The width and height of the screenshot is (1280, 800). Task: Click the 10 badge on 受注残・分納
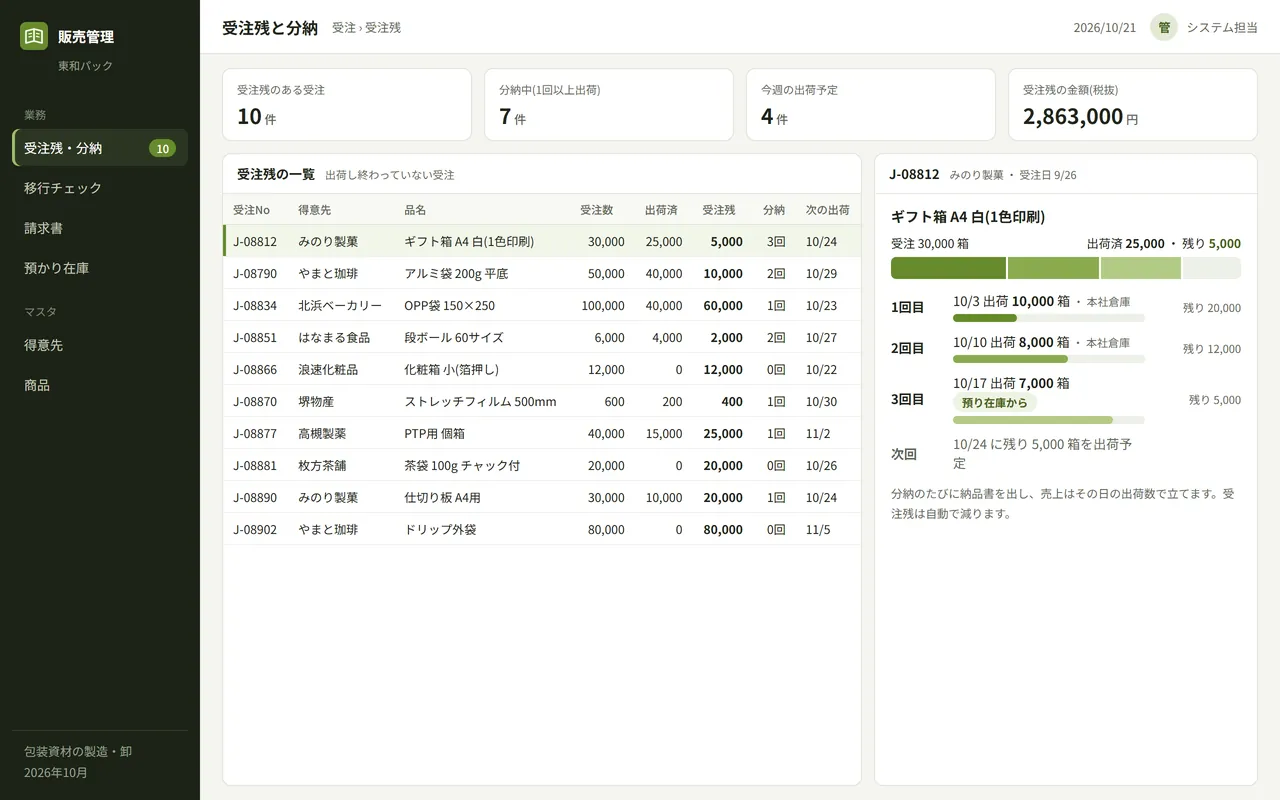pos(162,148)
